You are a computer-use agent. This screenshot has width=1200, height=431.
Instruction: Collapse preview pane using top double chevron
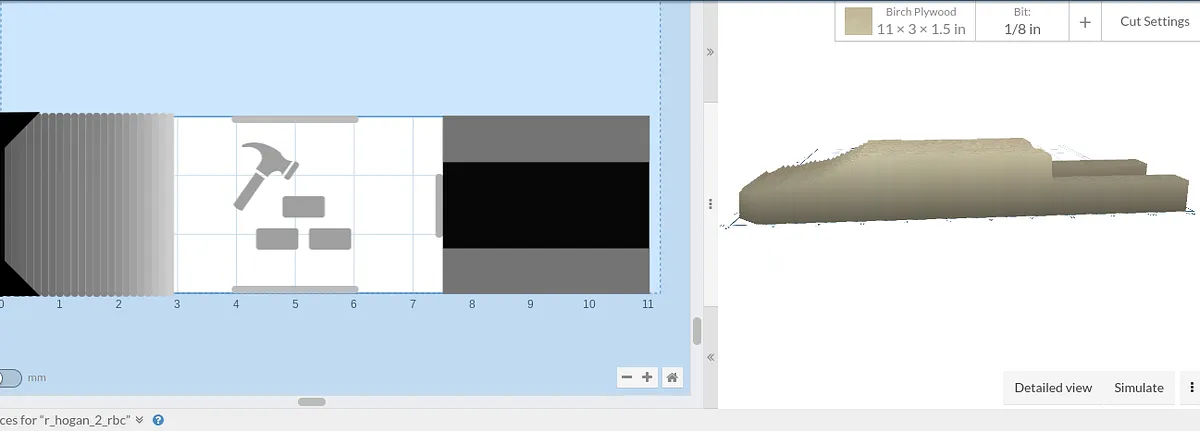point(710,51)
